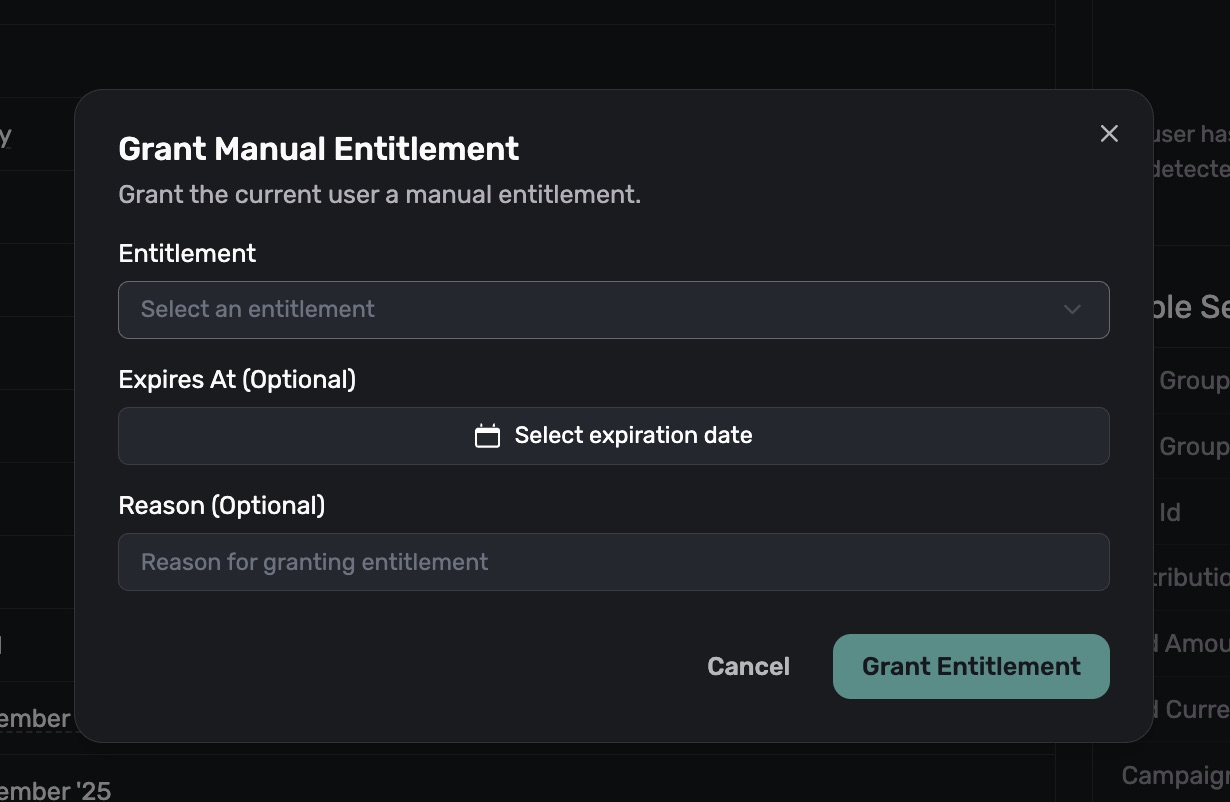Close the Grant Manual Entitlement dialog
This screenshot has height=802, width=1230.
1109,134
